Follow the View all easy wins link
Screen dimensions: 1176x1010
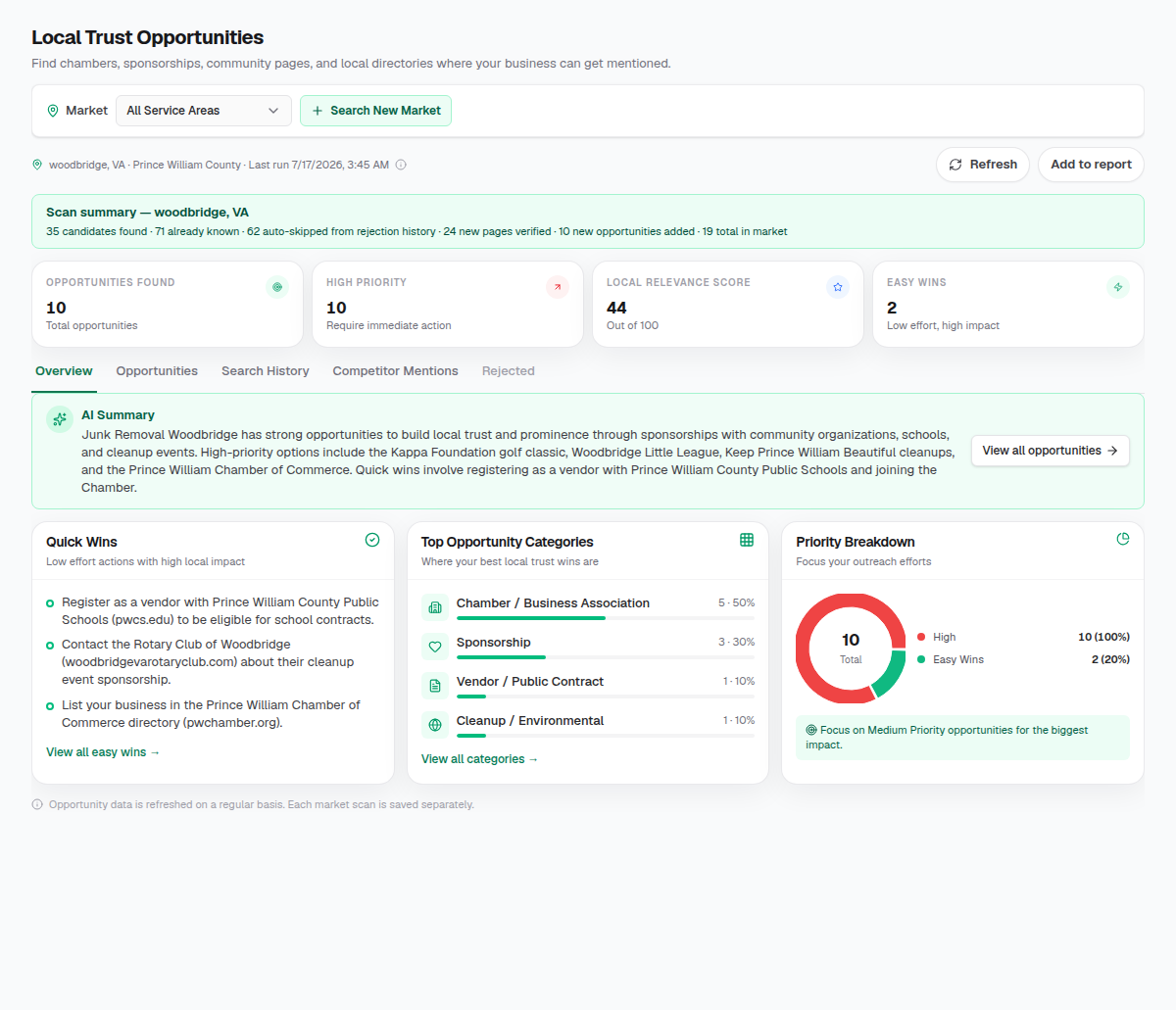pyautogui.click(x=103, y=752)
